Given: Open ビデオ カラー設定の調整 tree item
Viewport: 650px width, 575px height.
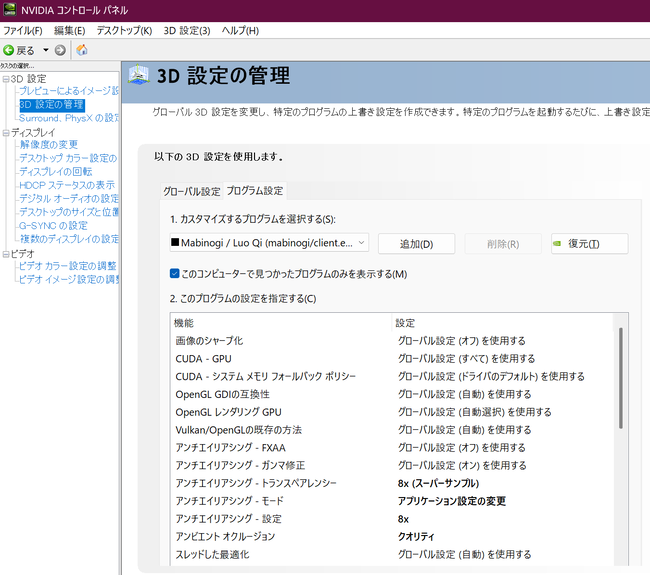Looking at the screenshot, I should click(68, 266).
